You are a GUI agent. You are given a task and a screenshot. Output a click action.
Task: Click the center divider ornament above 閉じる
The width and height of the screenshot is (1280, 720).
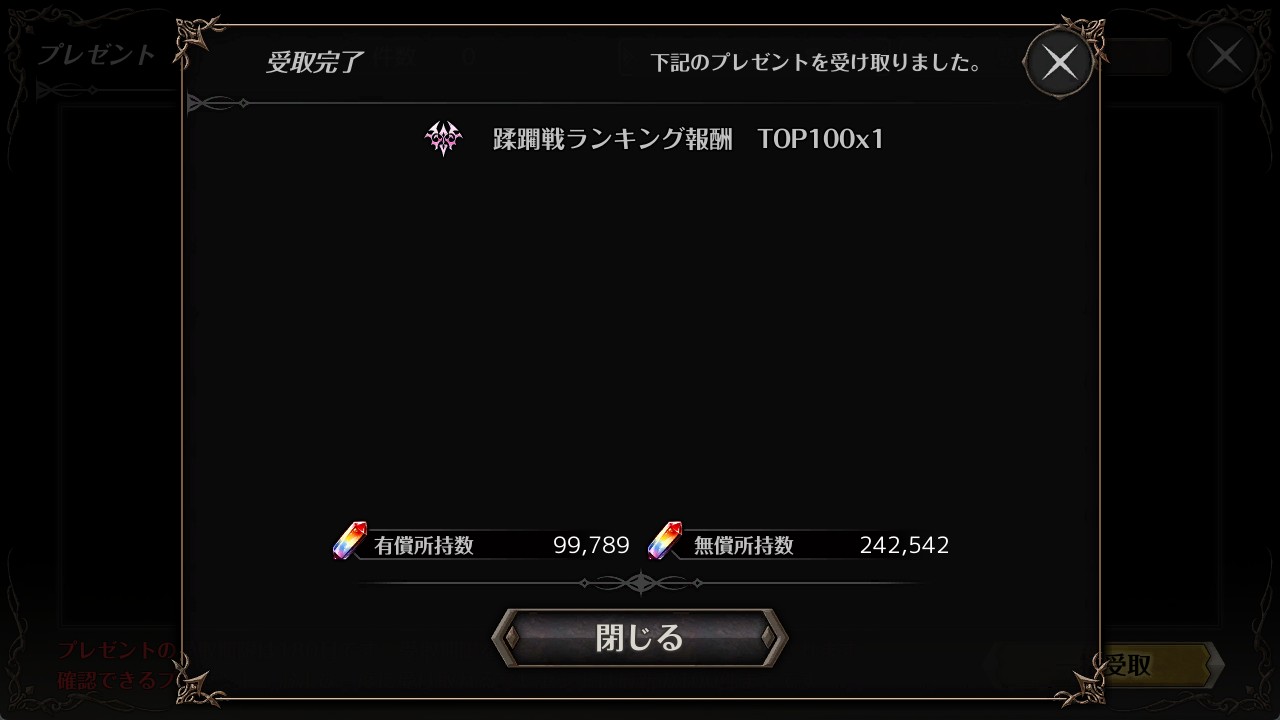tap(640, 582)
